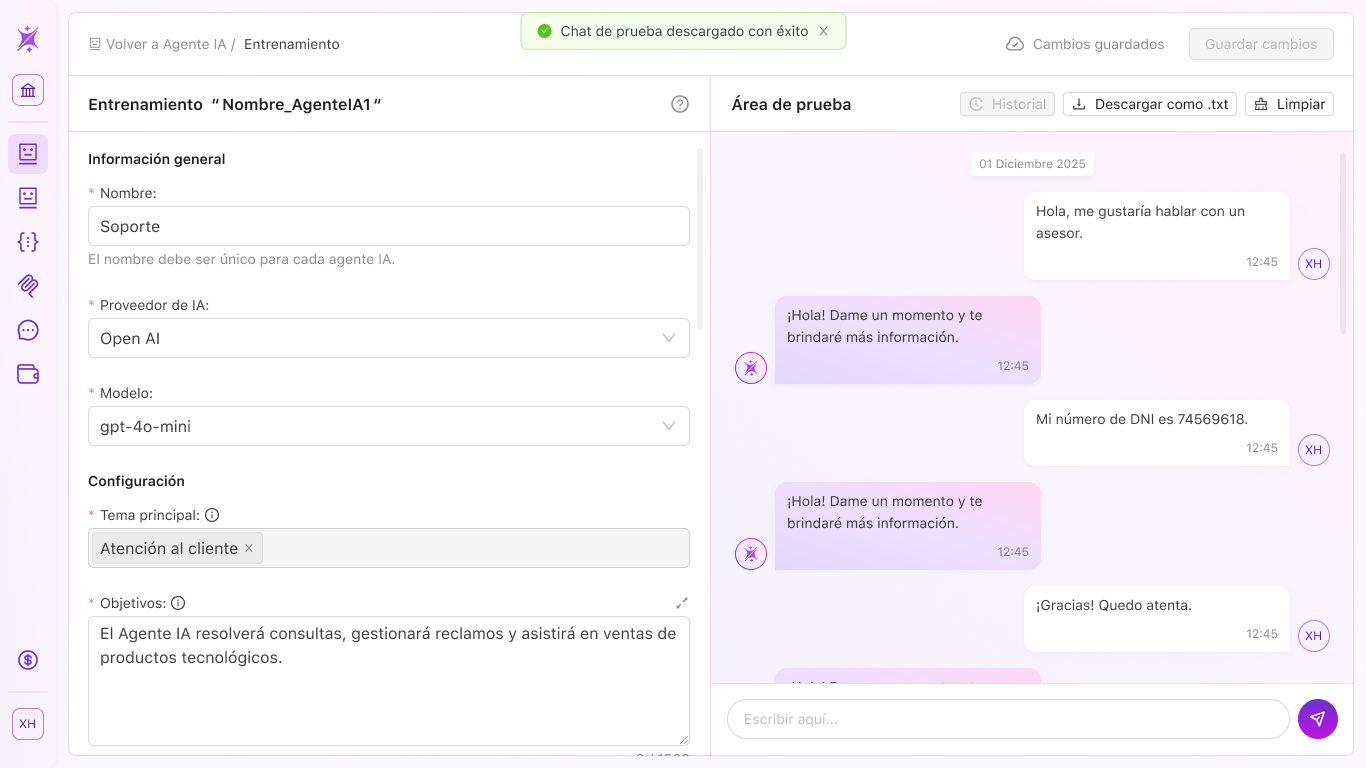Click Descargar como .txt button
Viewport: 1366px width, 768px height.
pyautogui.click(x=1150, y=104)
